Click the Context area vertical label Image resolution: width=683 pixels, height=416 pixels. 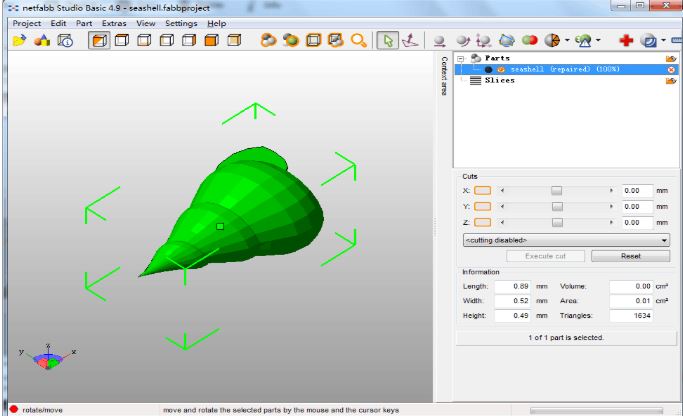point(444,76)
